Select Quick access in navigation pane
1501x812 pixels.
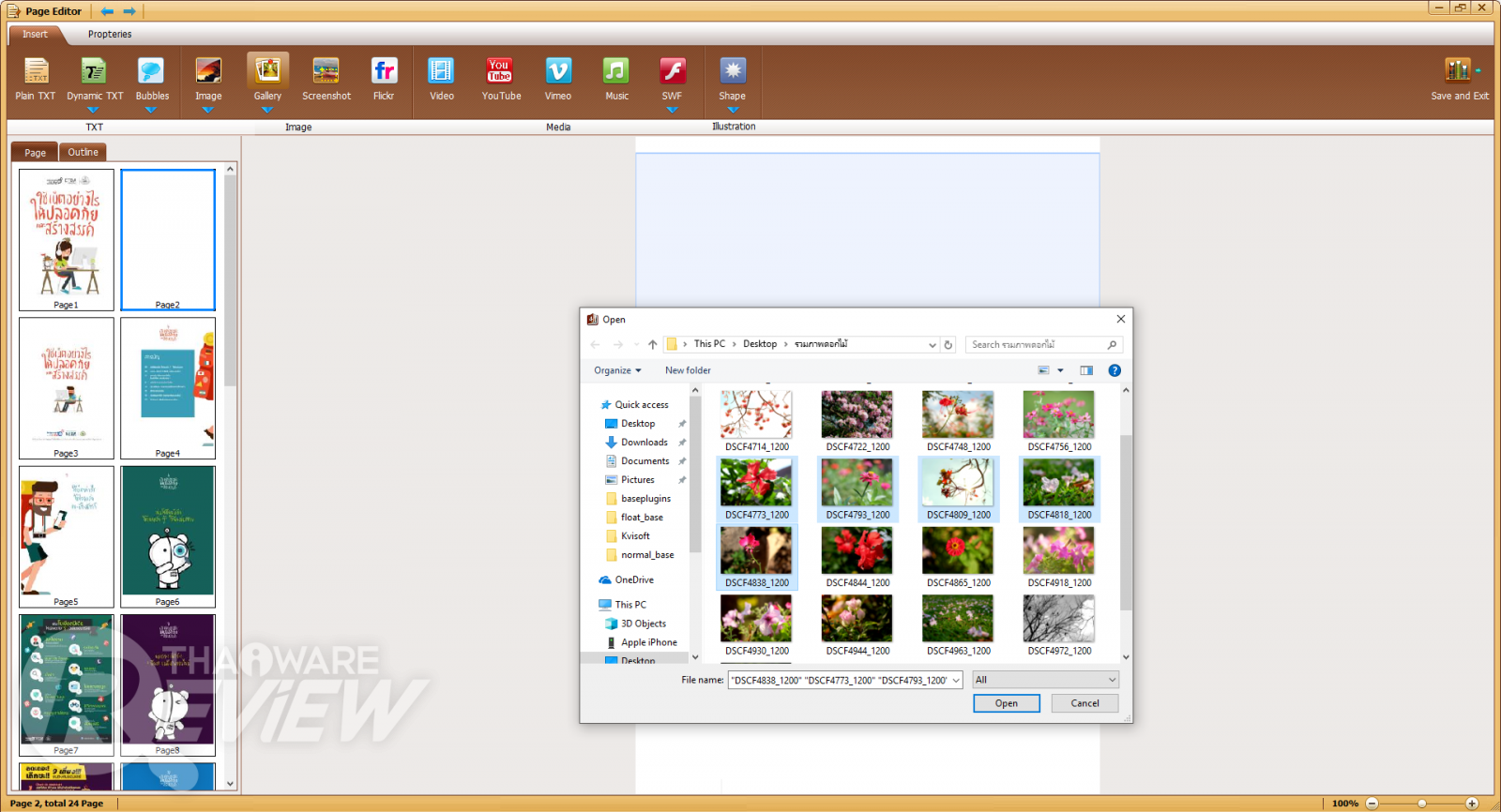tap(642, 405)
